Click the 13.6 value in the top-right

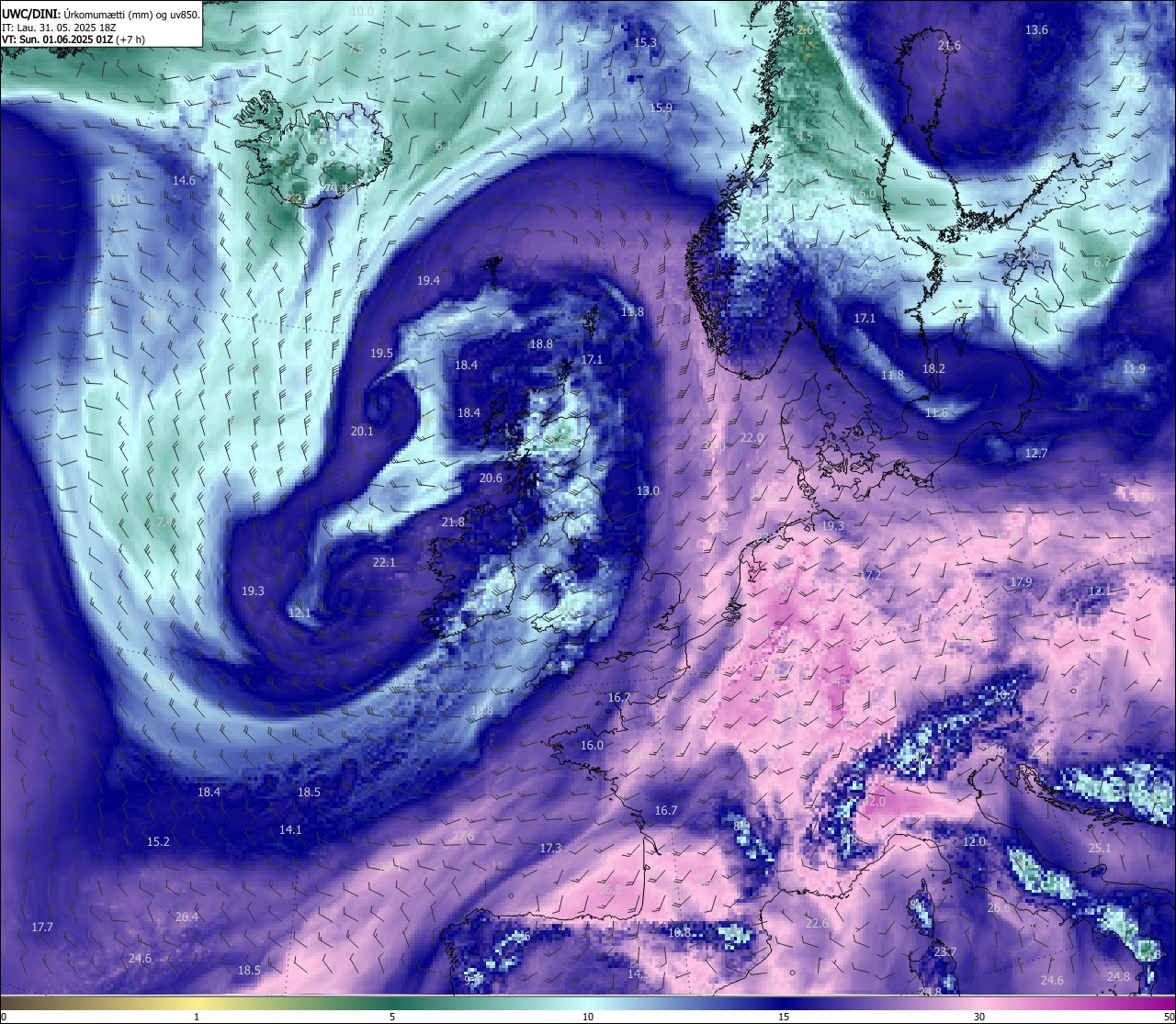click(1036, 30)
